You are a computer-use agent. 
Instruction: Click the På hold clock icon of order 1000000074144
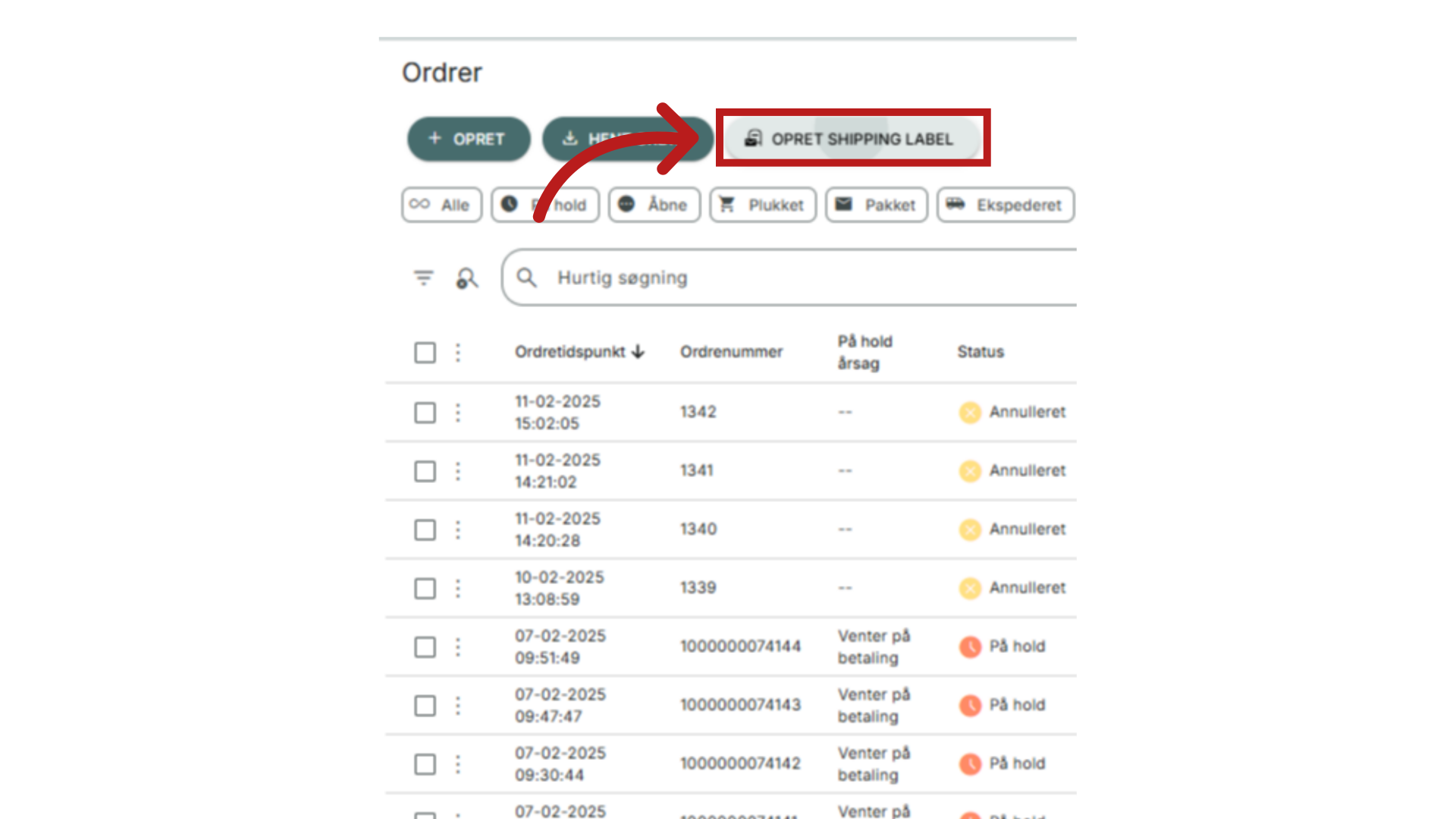coord(970,647)
